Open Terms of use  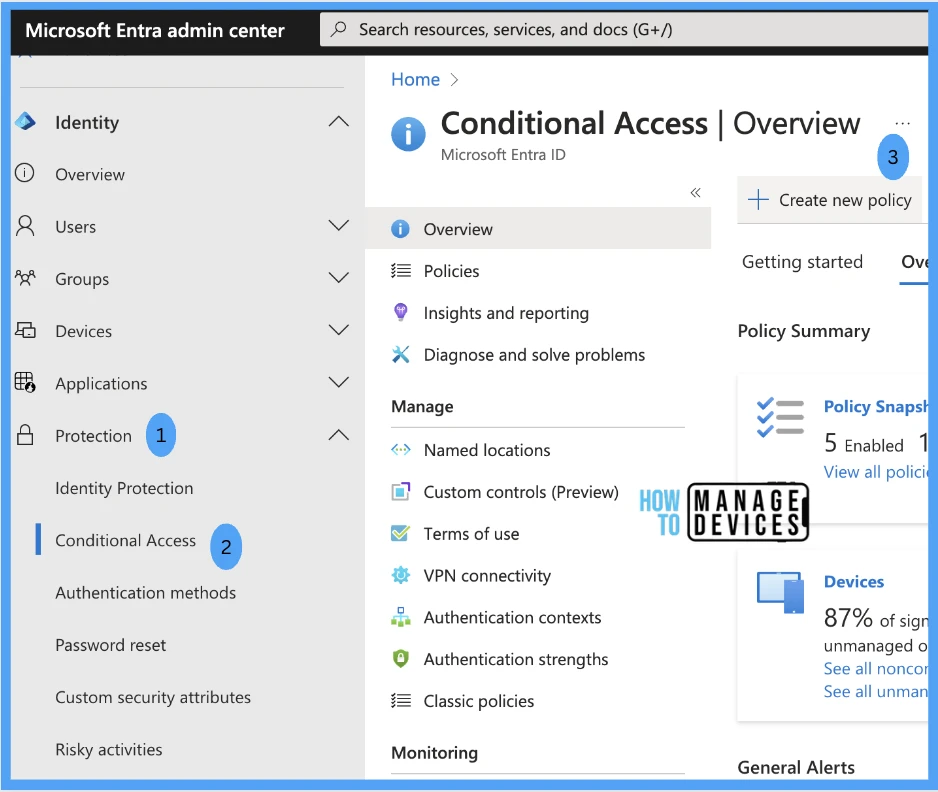(x=471, y=534)
